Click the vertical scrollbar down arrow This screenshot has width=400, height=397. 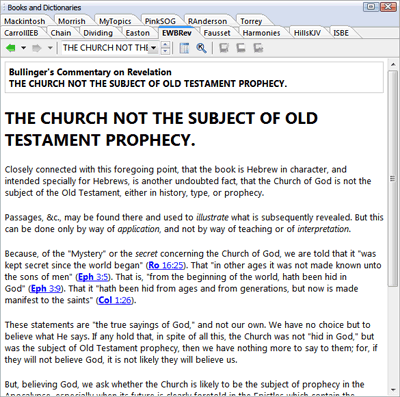(393, 389)
